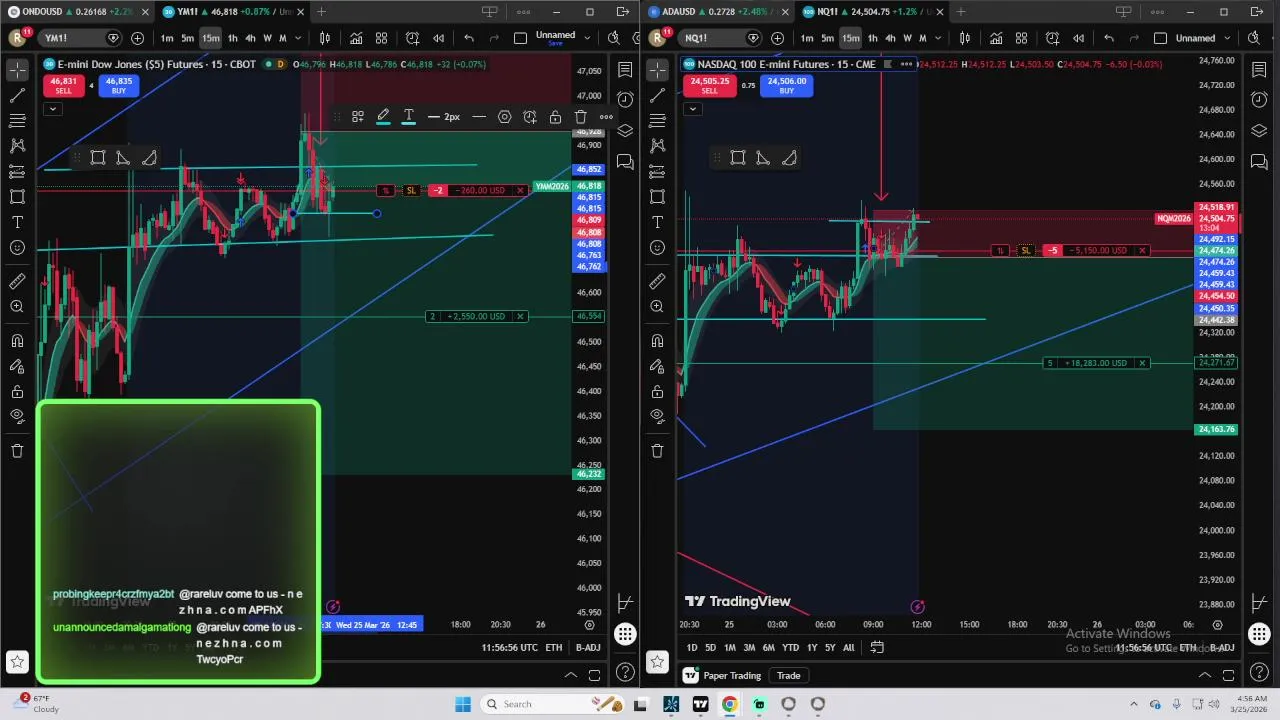This screenshot has height=720, width=1280.
Task: Select crosshair cursor tool in YM1! window
Action: click(x=17, y=70)
